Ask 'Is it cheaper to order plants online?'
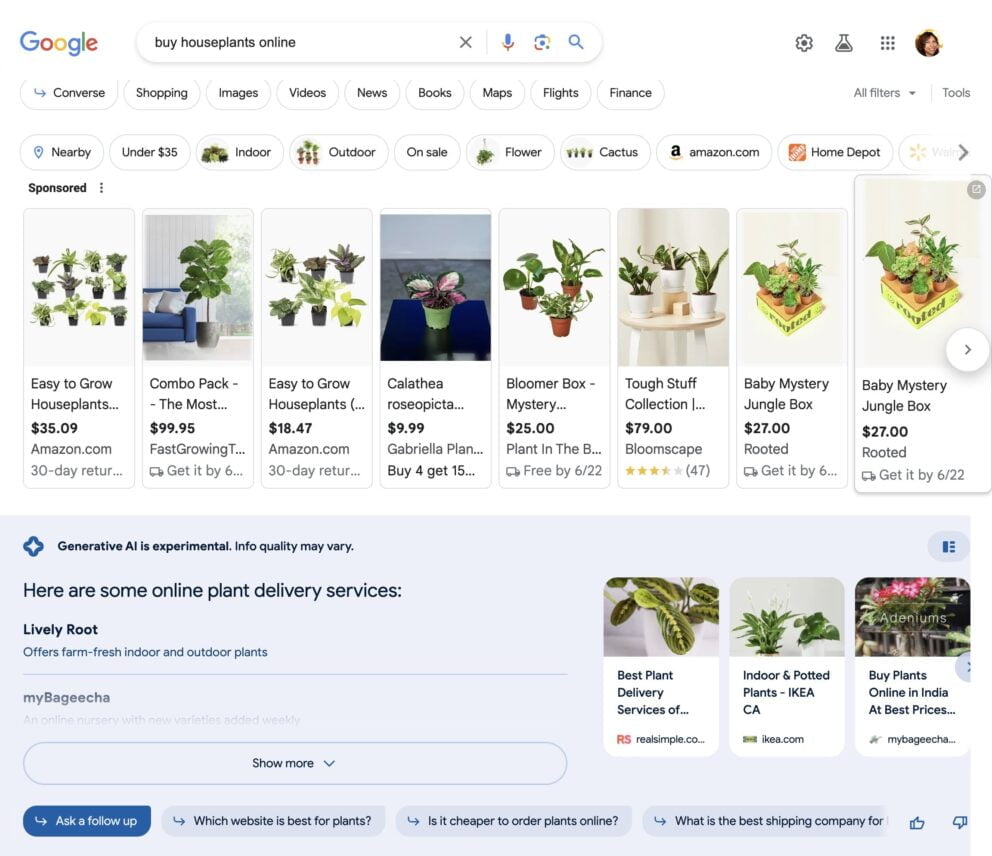The width and height of the screenshot is (992, 856). (x=514, y=821)
